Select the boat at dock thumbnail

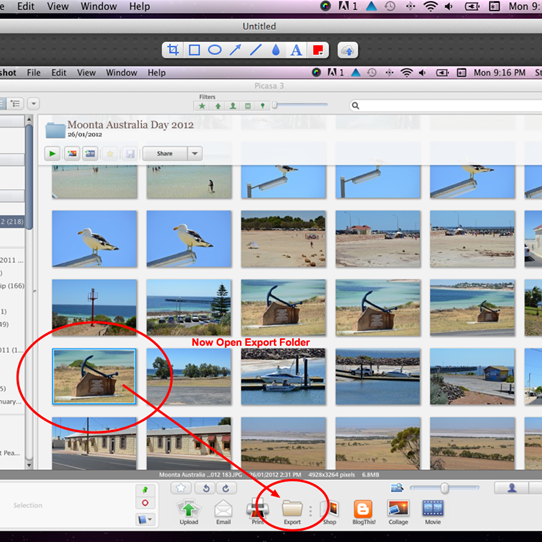pos(283,376)
